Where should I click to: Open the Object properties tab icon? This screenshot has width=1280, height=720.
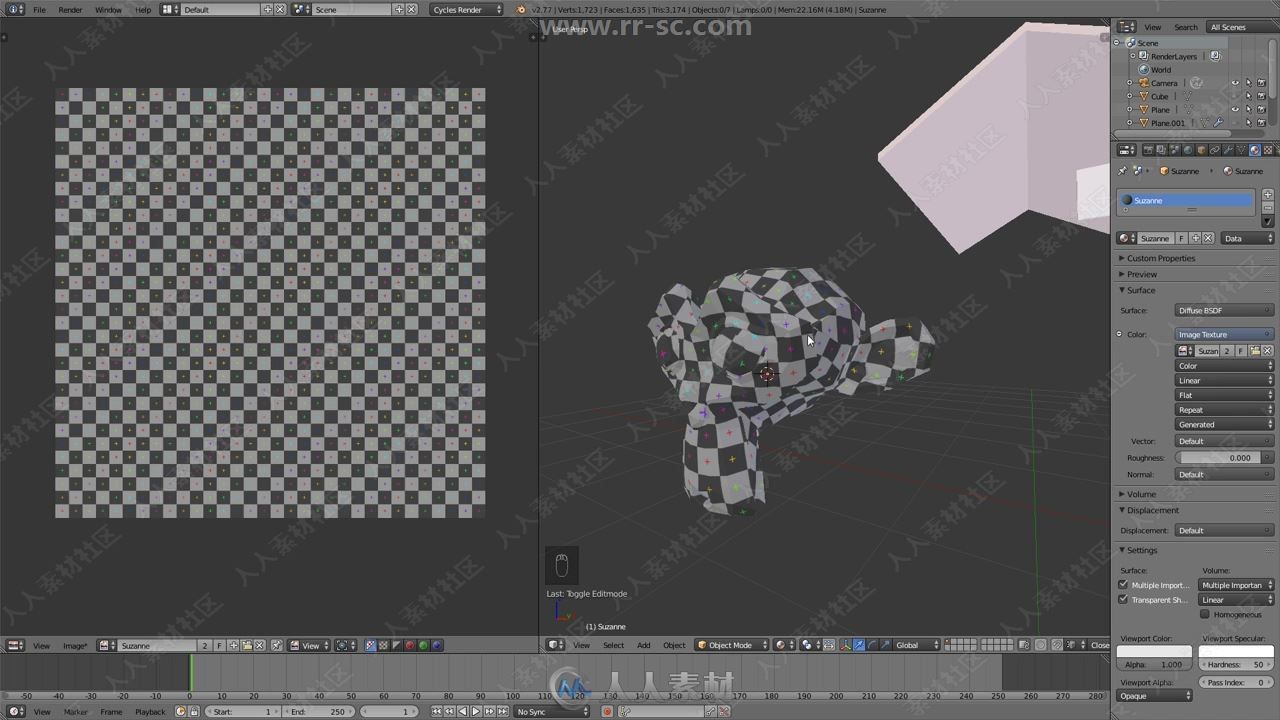pyautogui.click(x=1201, y=150)
